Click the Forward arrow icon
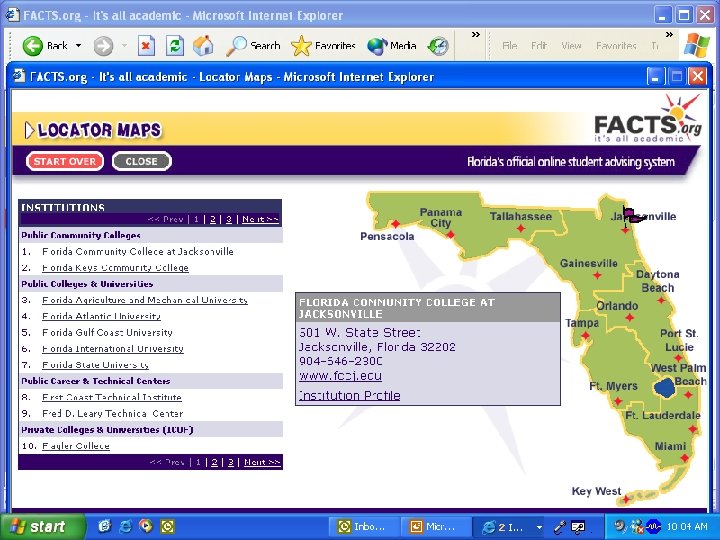The height and width of the screenshot is (540, 720). click(x=103, y=46)
